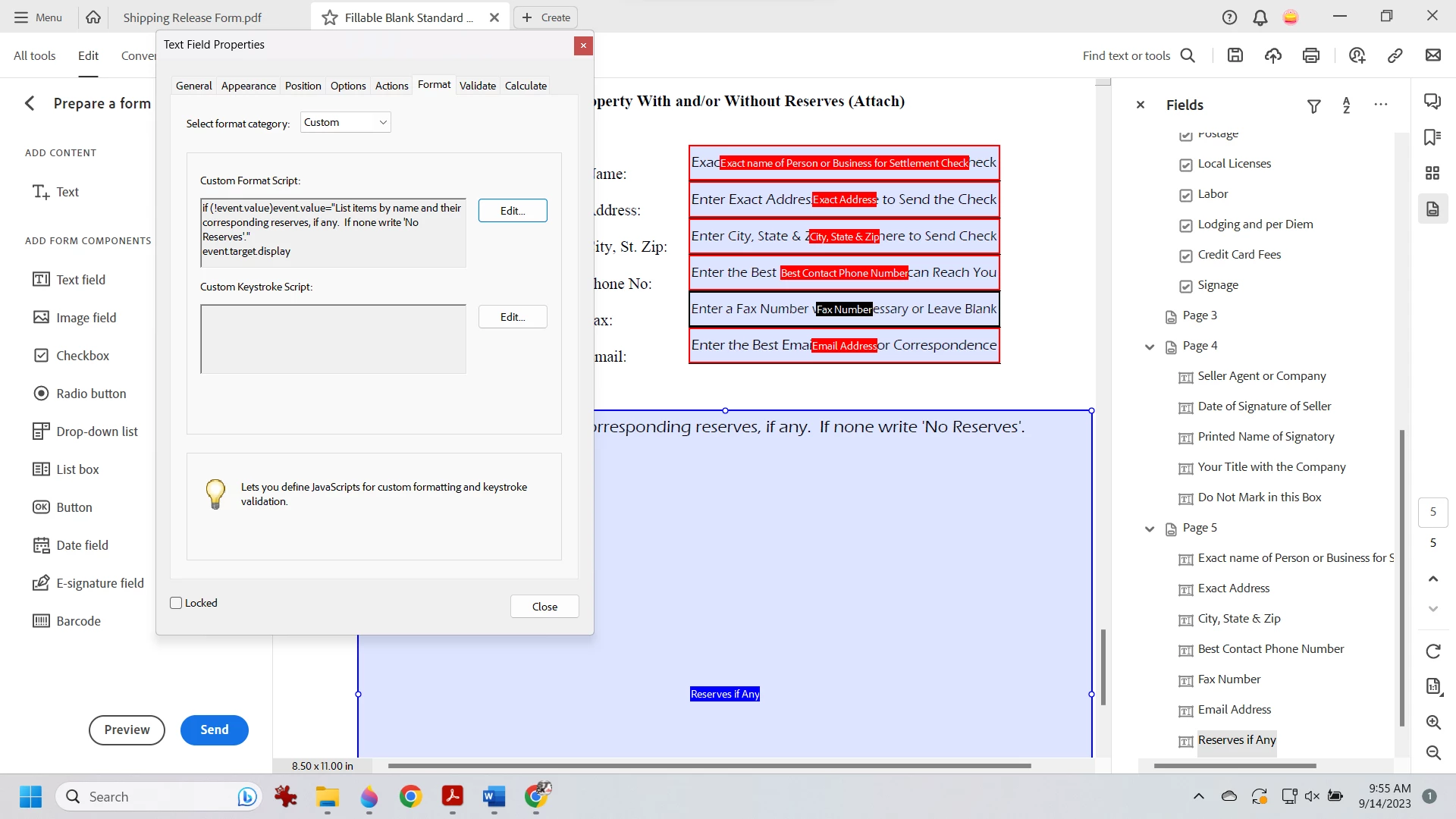Toggle the Local Licenses checkbox field
The height and width of the screenshot is (819, 1456).
pyautogui.click(x=1186, y=165)
